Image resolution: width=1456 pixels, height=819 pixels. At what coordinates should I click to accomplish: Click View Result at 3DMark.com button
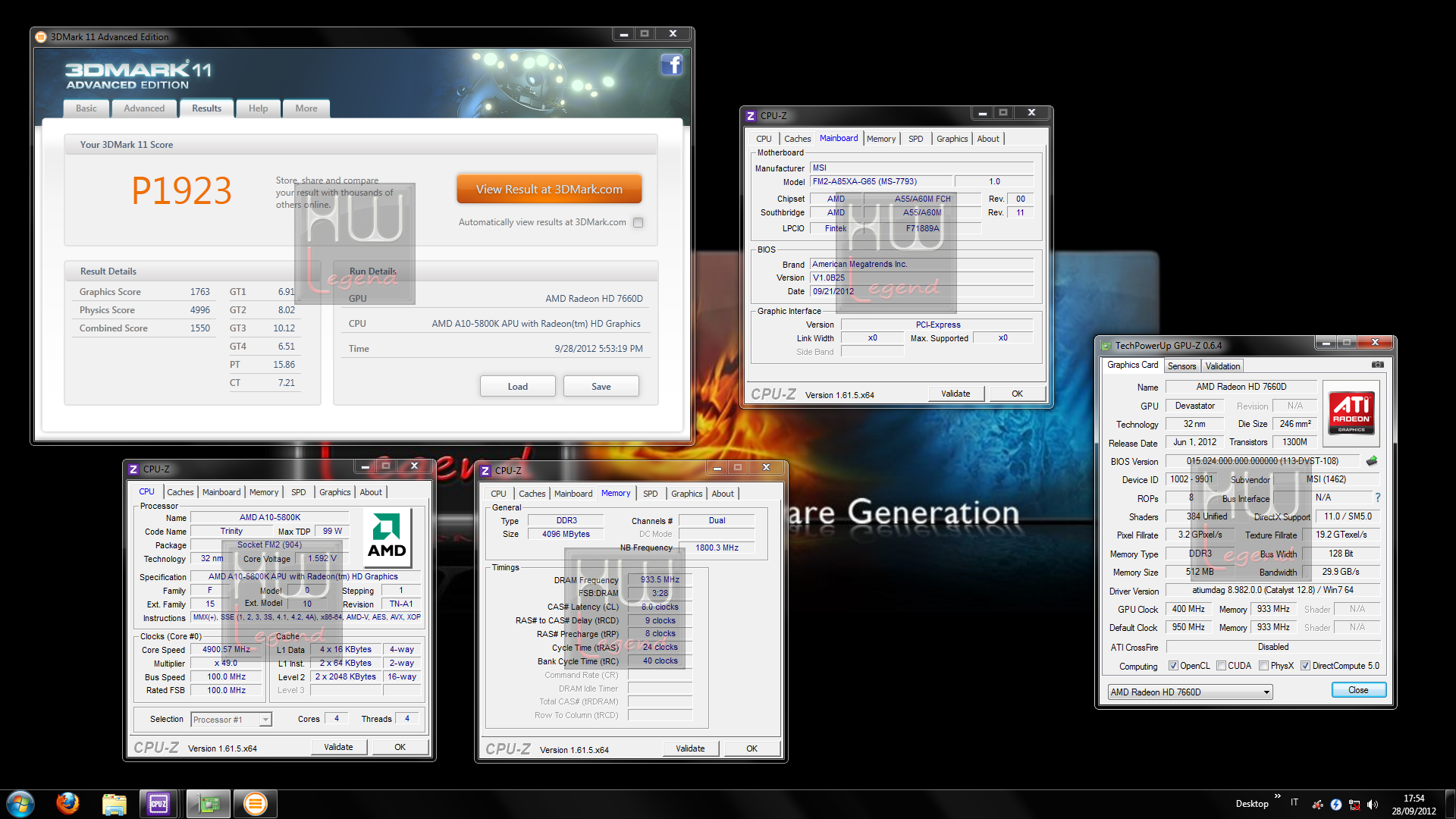point(549,190)
